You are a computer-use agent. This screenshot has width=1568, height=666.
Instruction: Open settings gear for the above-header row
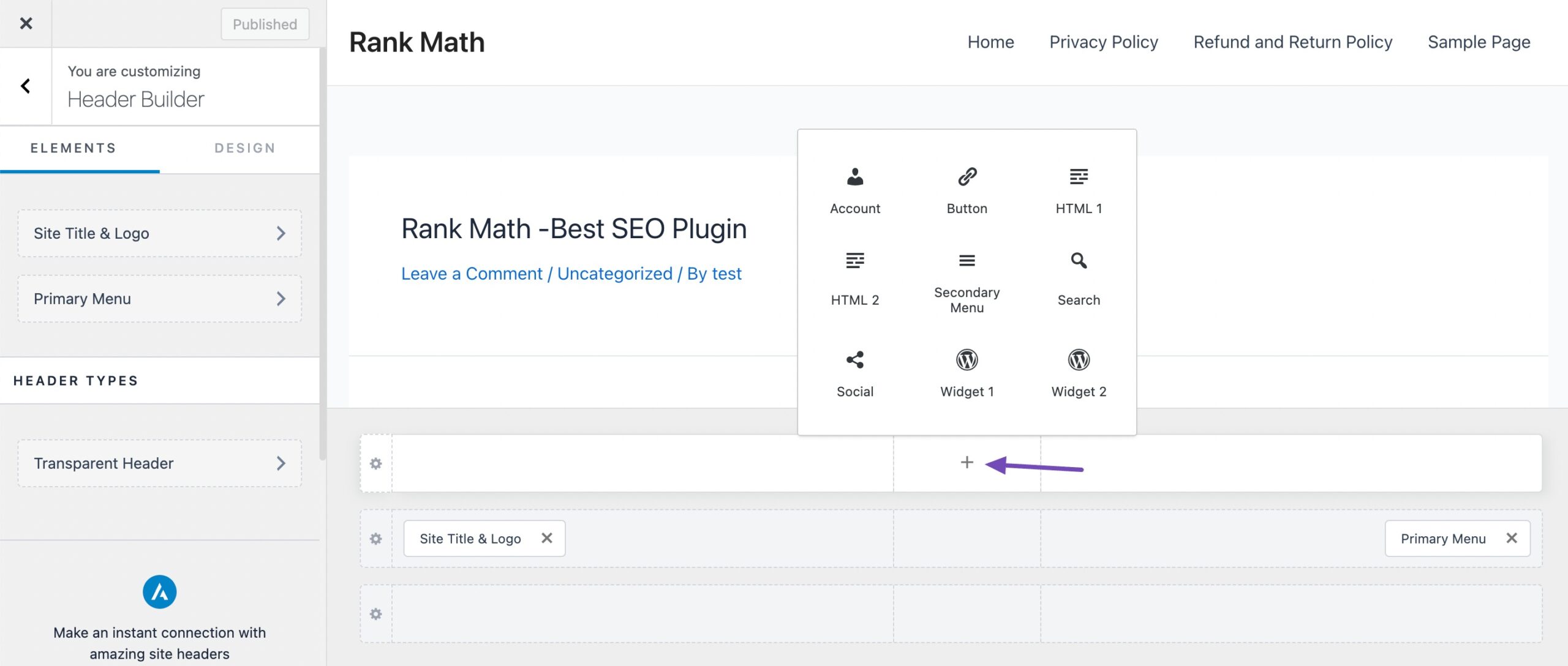[376, 463]
